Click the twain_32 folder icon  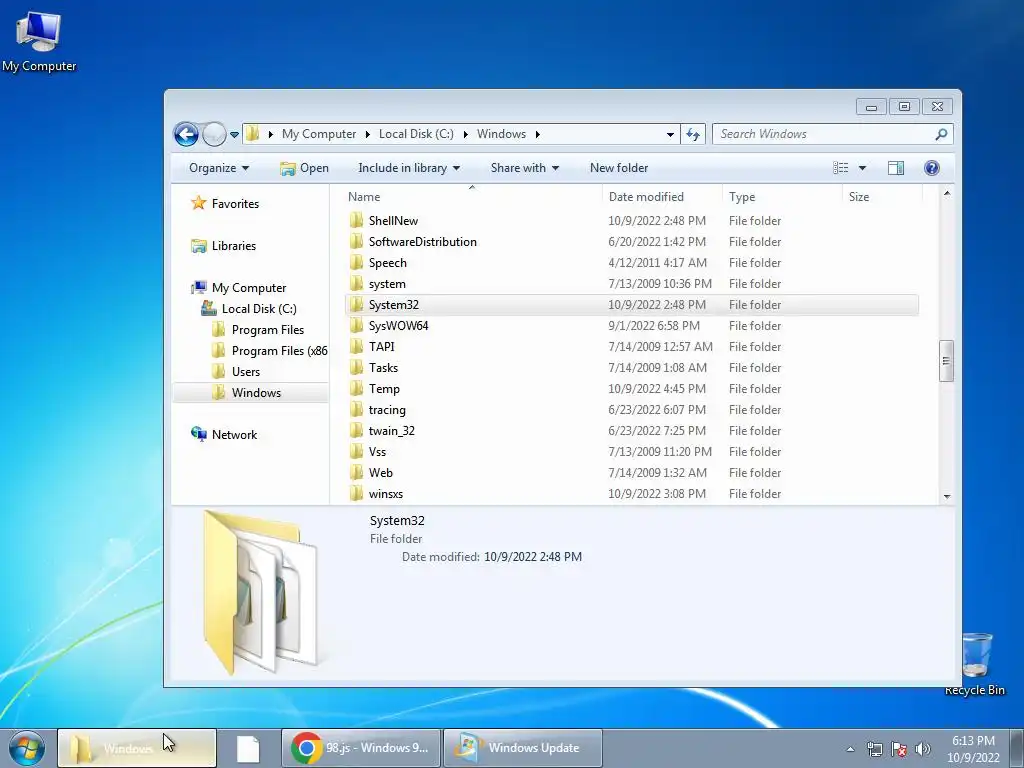coord(356,430)
